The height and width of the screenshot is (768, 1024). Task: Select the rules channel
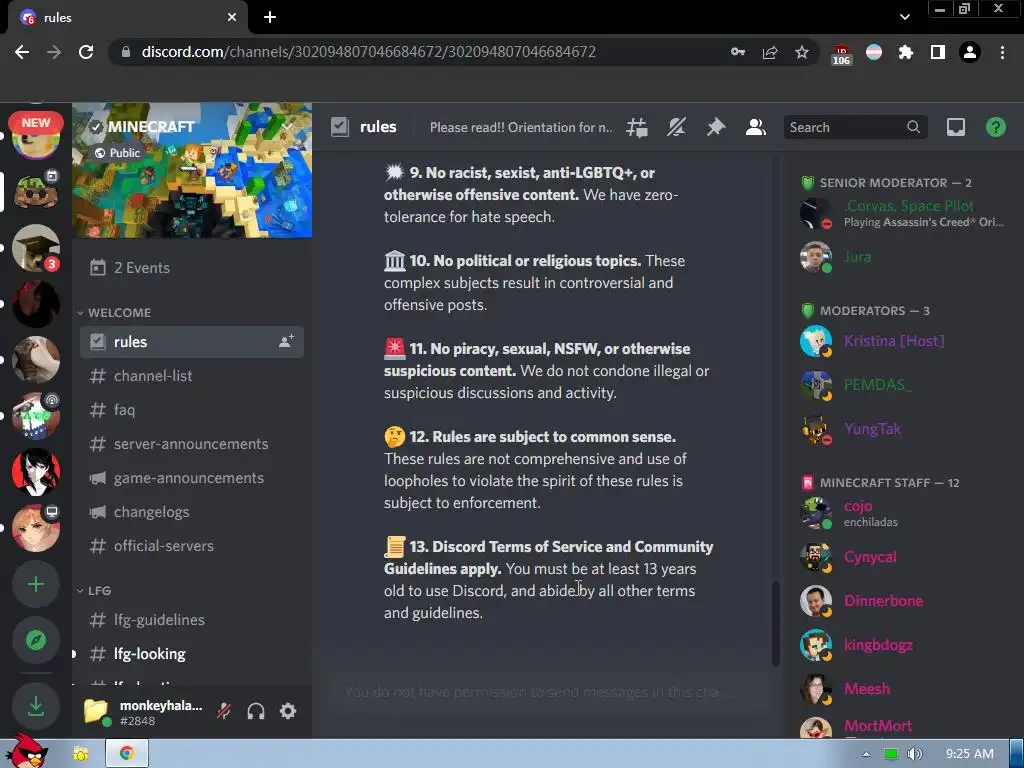[191, 342]
